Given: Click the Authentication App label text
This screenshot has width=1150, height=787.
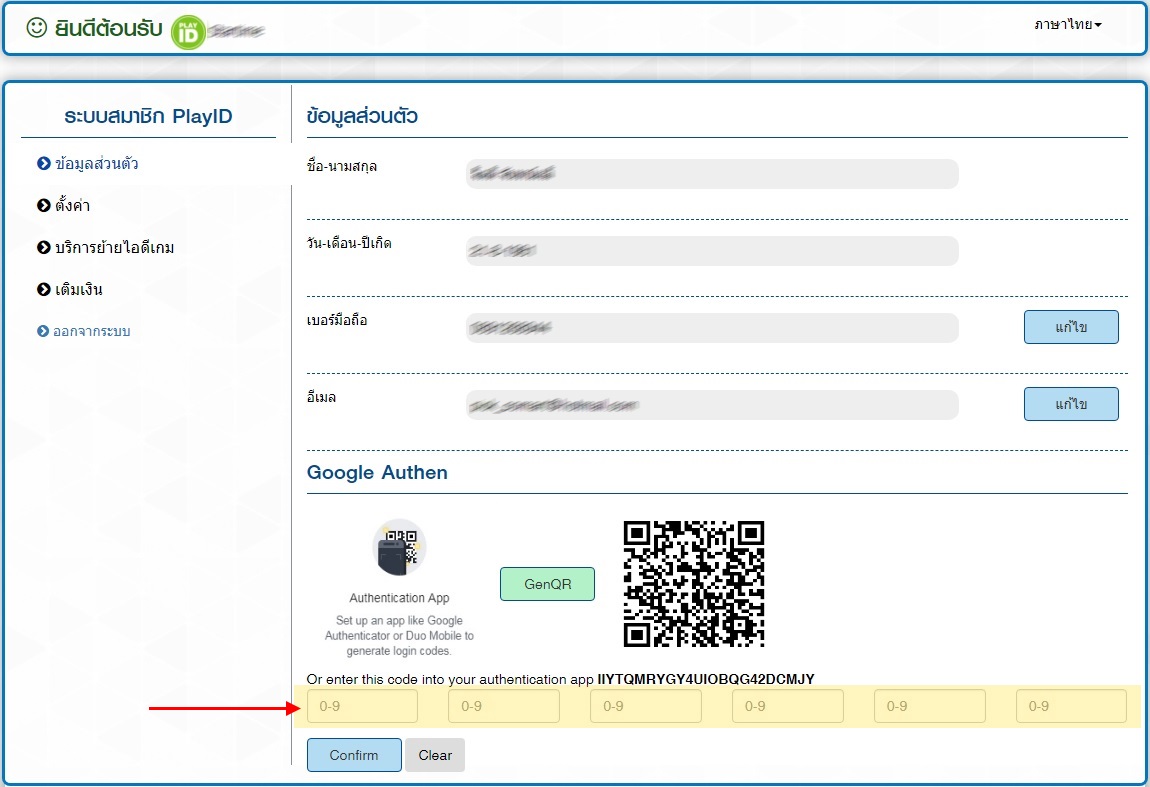Looking at the screenshot, I should 399,598.
